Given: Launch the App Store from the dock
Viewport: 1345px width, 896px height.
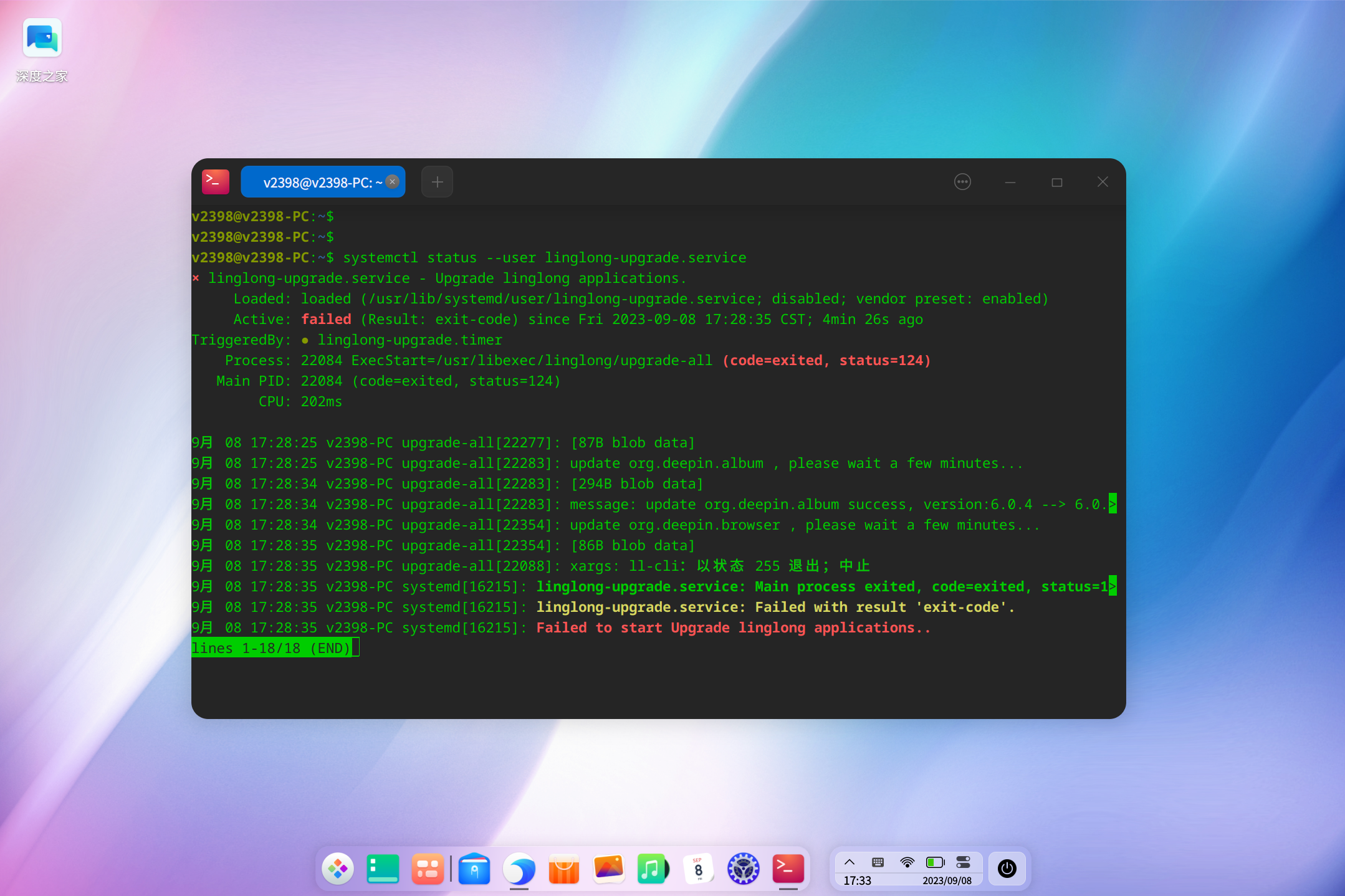Looking at the screenshot, I should click(x=563, y=868).
